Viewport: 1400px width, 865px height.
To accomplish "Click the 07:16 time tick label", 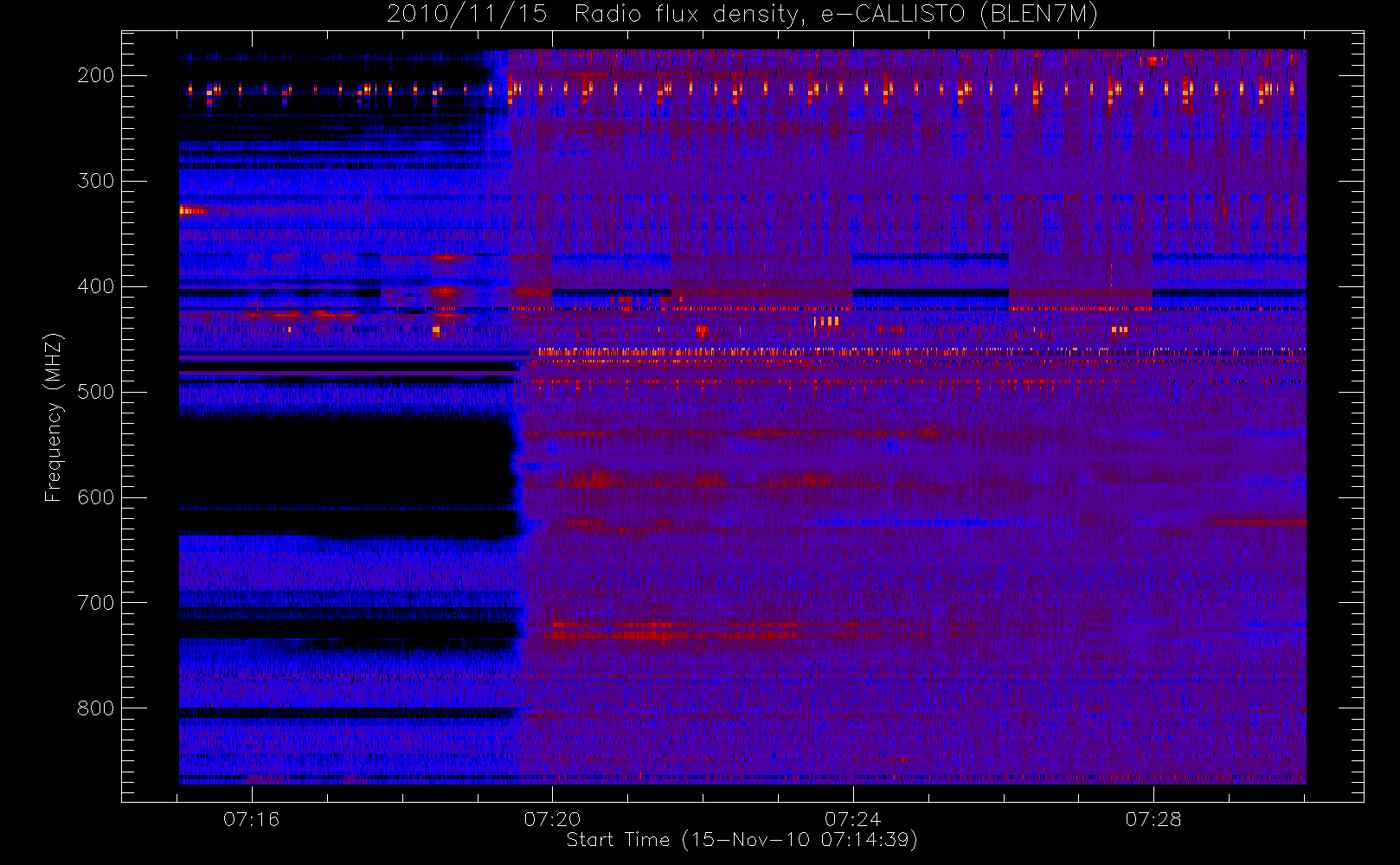I will tap(252, 819).
